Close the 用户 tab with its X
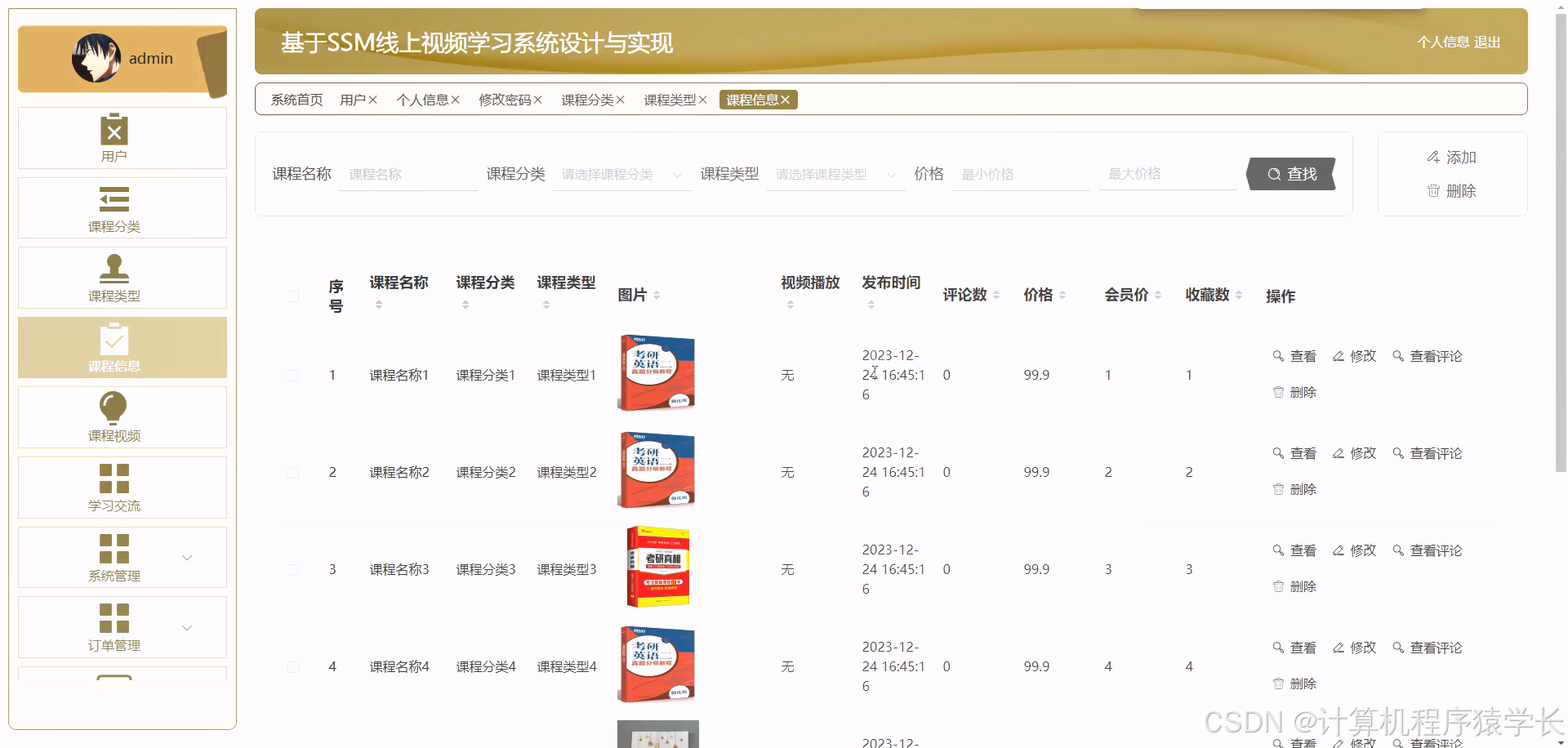 click(372, 100)
